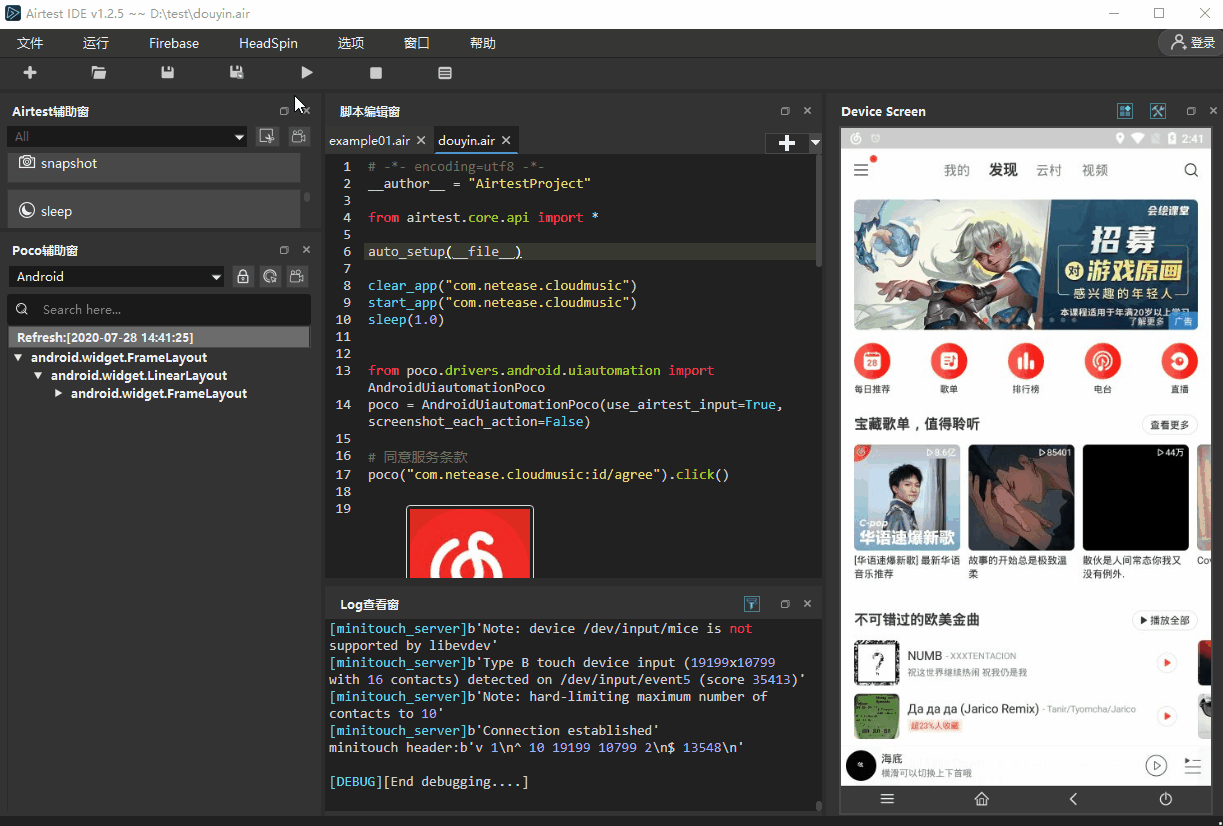Viewport: 1223px width, 826px height.
Task: Tap the 直播 live icon
Action: [1180, 361]
